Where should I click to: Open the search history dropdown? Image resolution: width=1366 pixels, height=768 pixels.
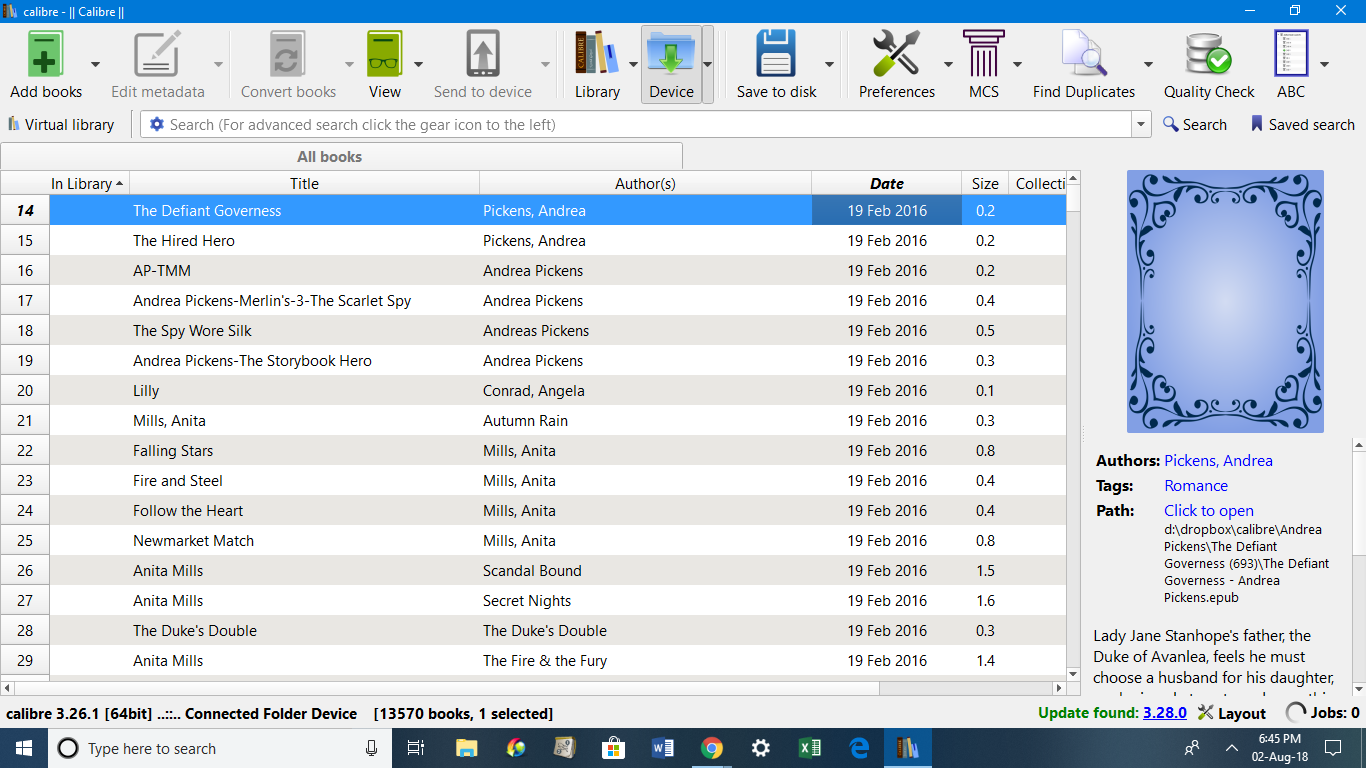(x=1141, y=125)
